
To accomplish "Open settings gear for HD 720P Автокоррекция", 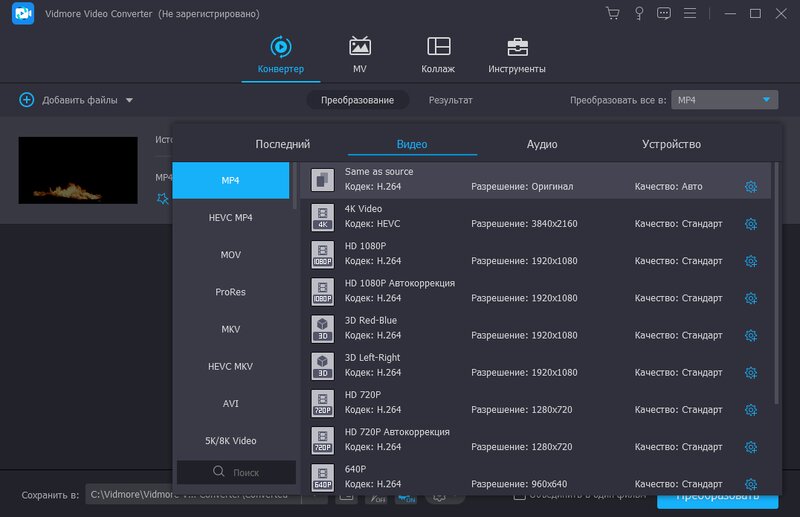I will point(751,447).
